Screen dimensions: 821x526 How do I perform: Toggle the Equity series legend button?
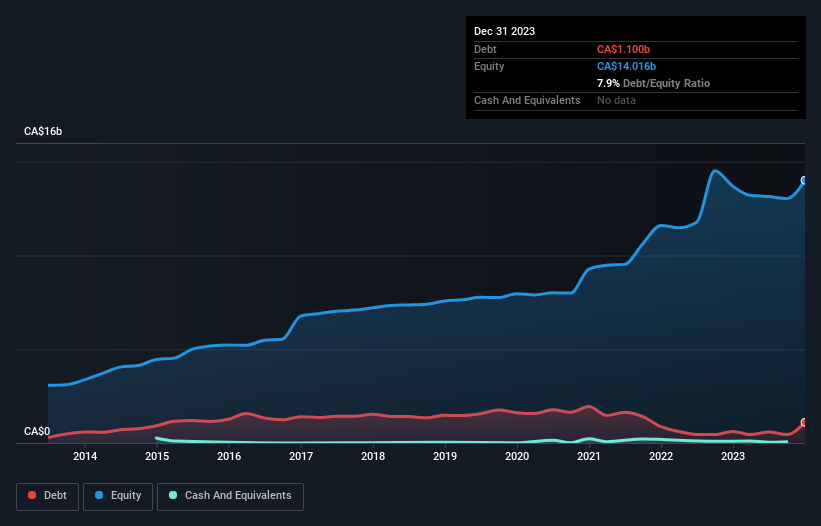pos(118,496)
